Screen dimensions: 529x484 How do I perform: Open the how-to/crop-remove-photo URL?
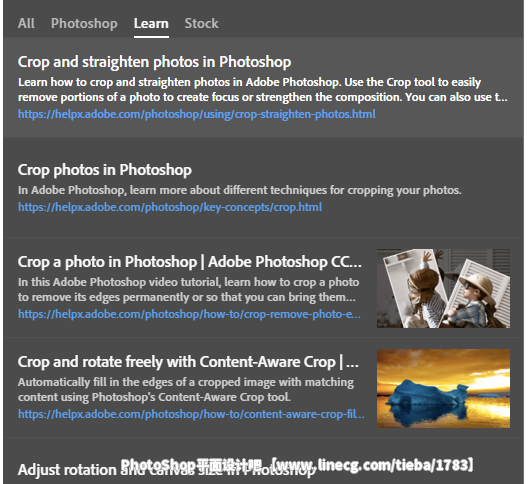tap(189, 314)
